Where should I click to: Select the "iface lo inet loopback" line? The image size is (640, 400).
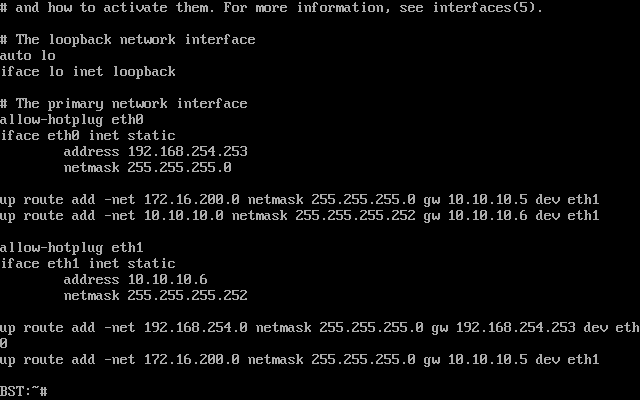(x=88, y=72)
